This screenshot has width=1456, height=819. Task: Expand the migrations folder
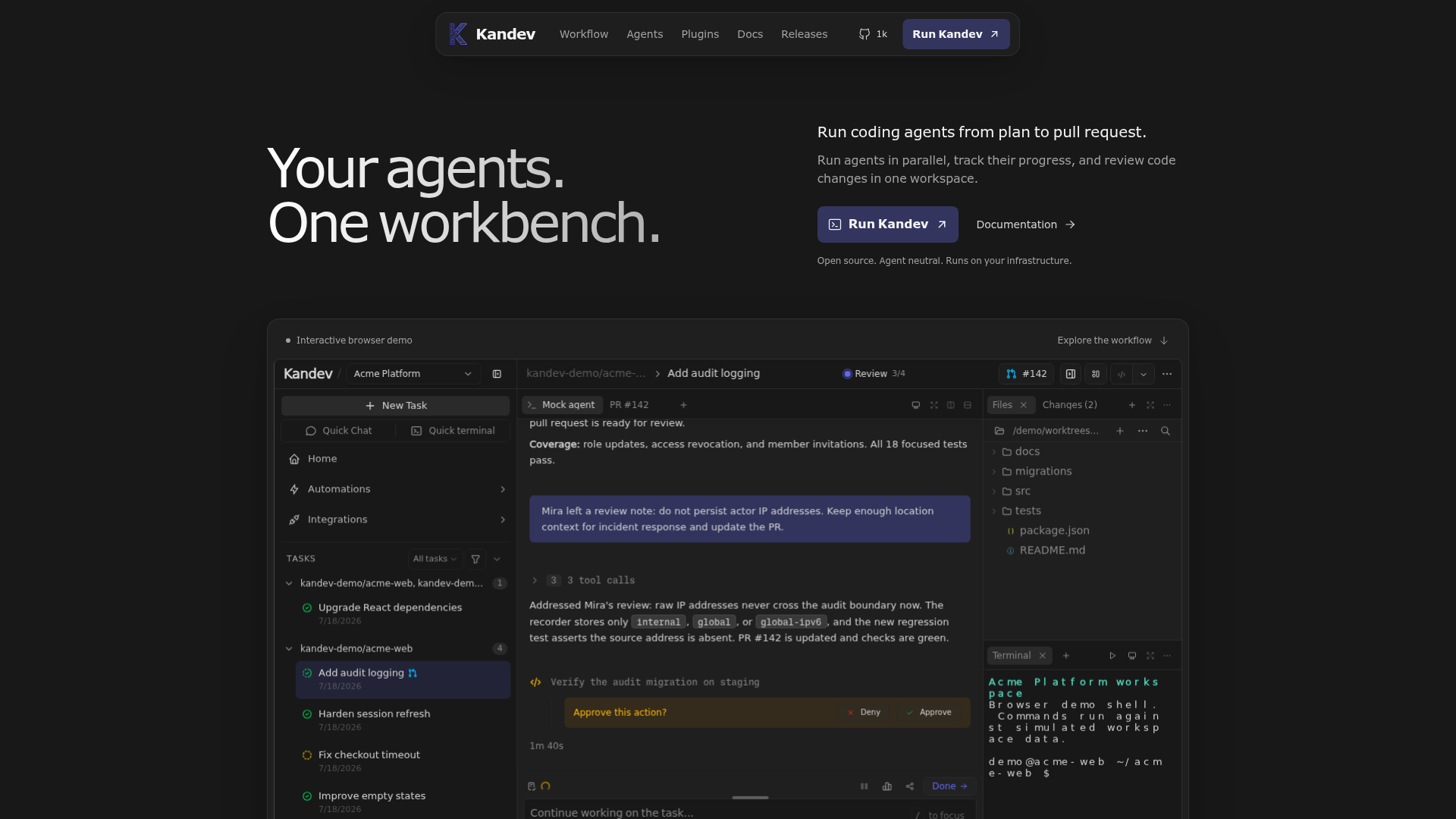point(1036,472)
